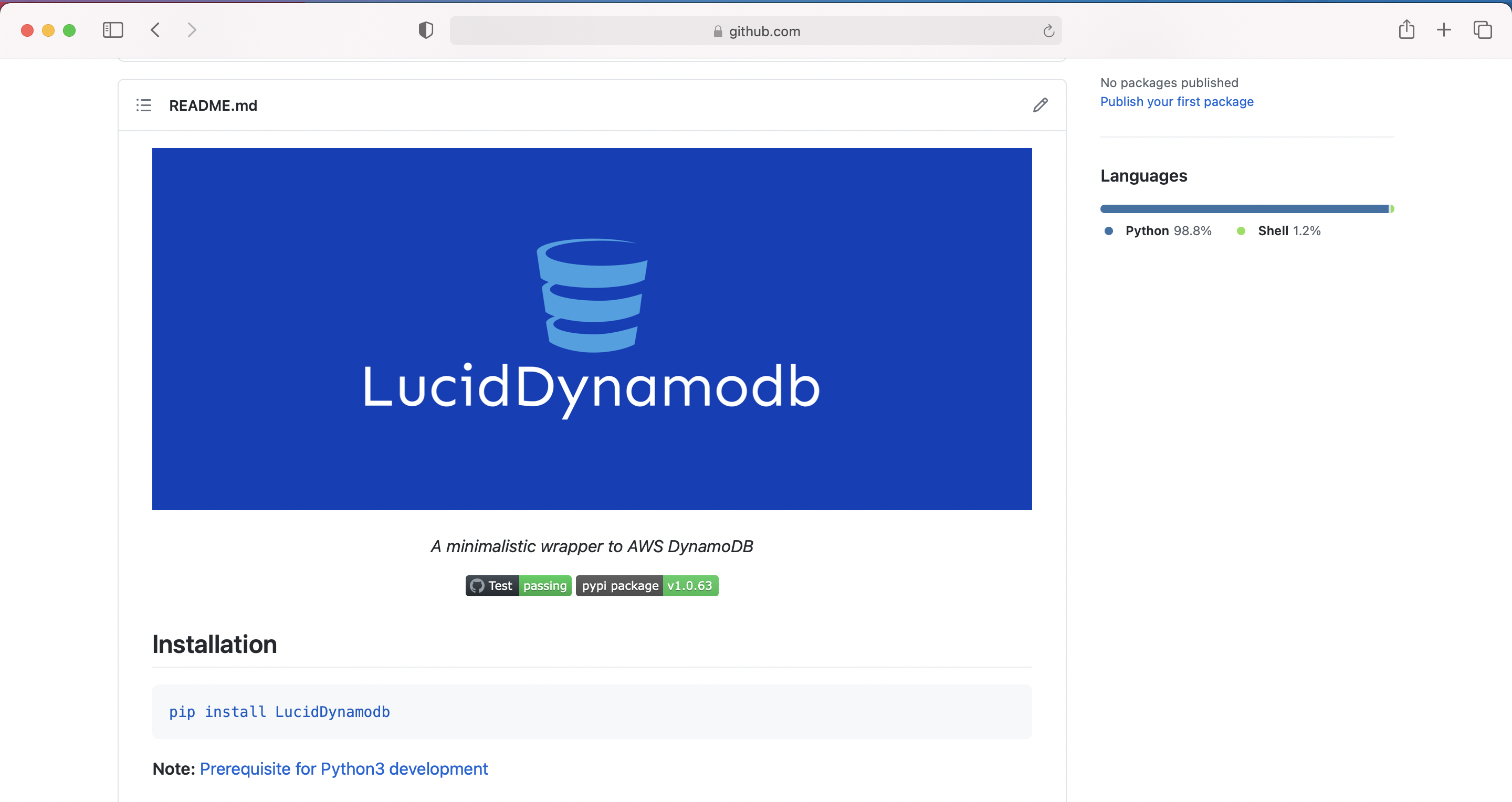
Task: Click the LucidDynamodb banner image
Action: (x=592, y=329)
